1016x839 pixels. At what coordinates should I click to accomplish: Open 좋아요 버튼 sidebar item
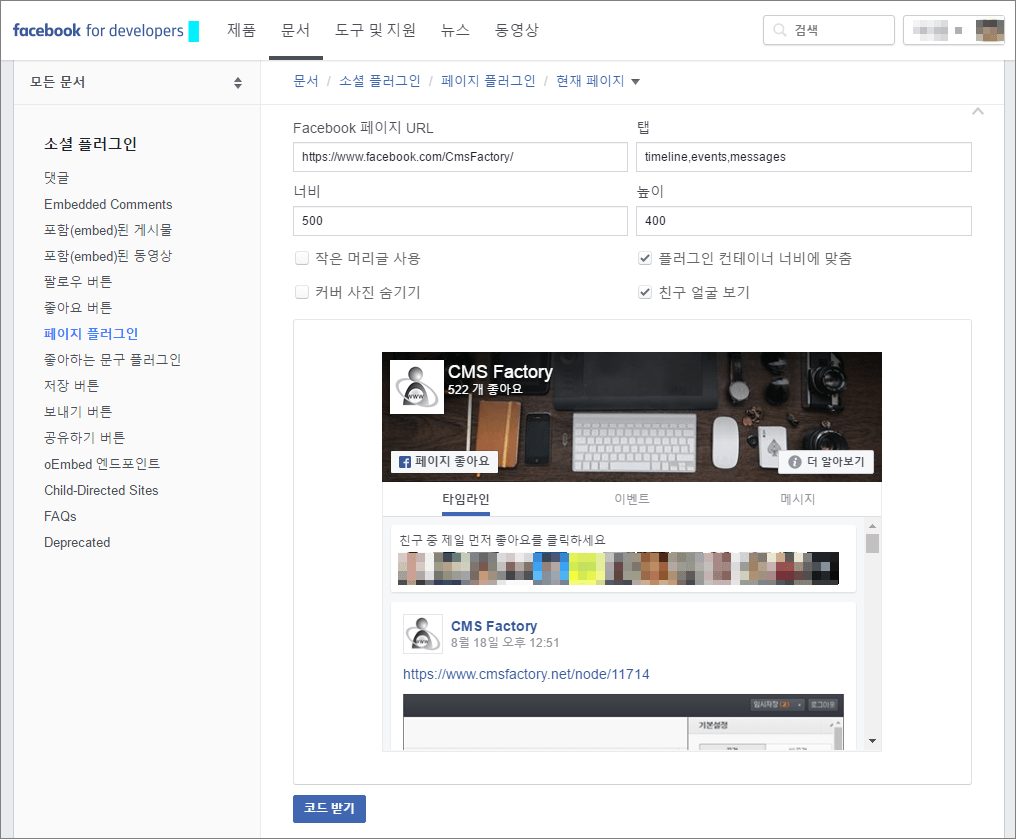(78, 307)
